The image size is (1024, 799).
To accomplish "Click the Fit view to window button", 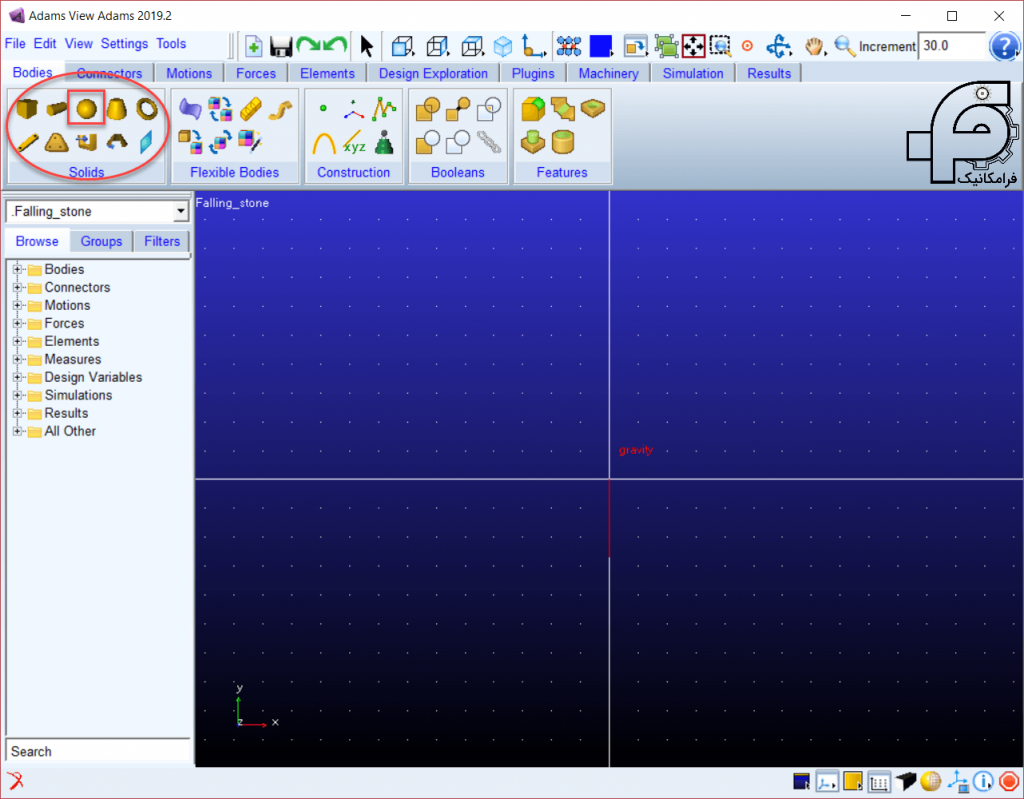I will (x=694, y=46).
